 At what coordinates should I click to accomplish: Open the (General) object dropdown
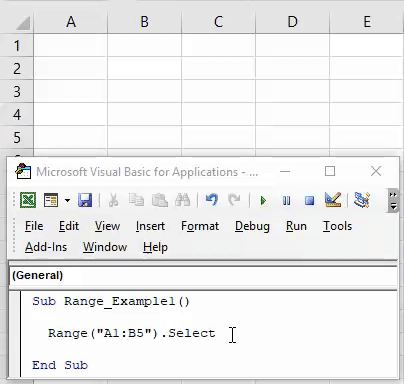(x=203, y=275)
